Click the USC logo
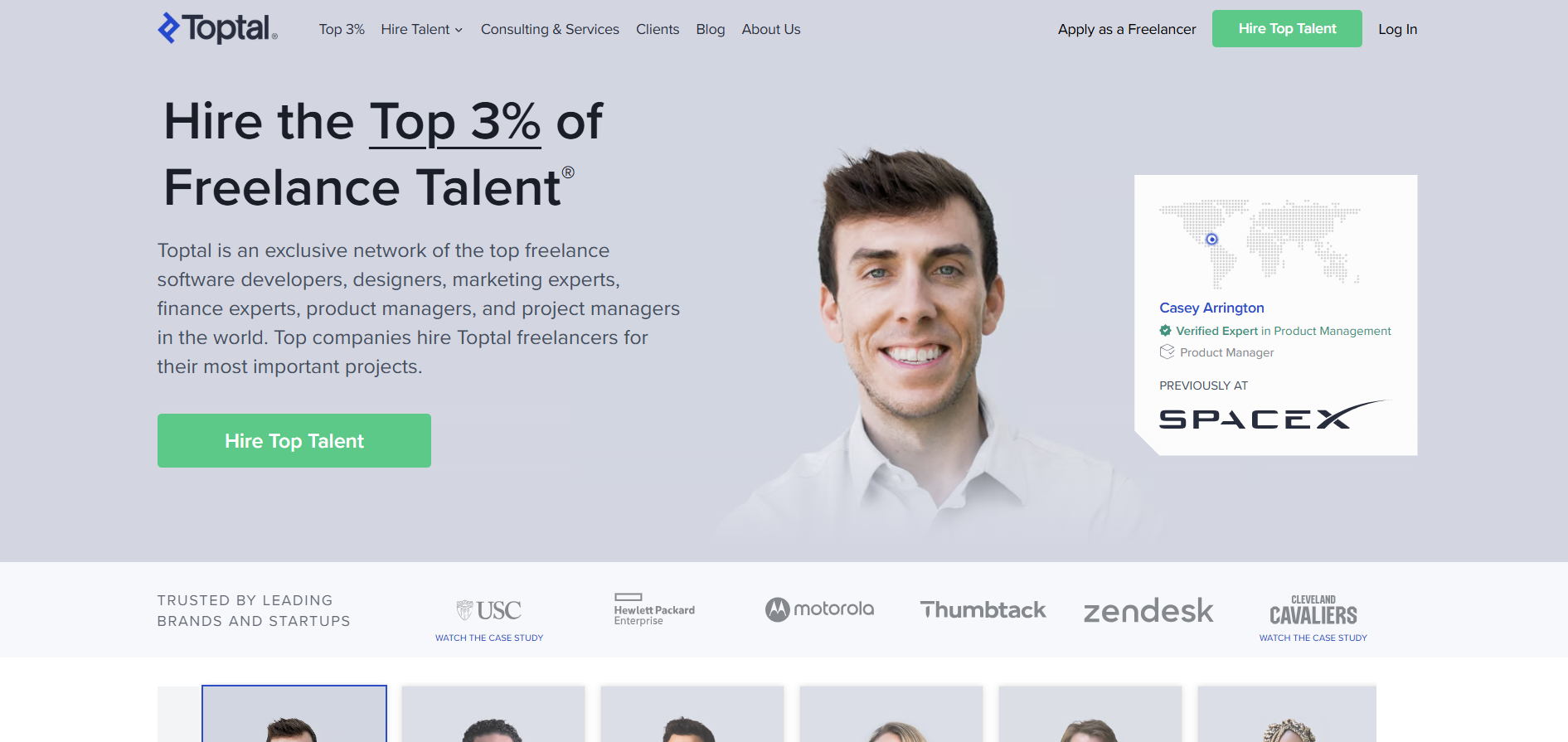The image size is (1568, 742). 489,610
